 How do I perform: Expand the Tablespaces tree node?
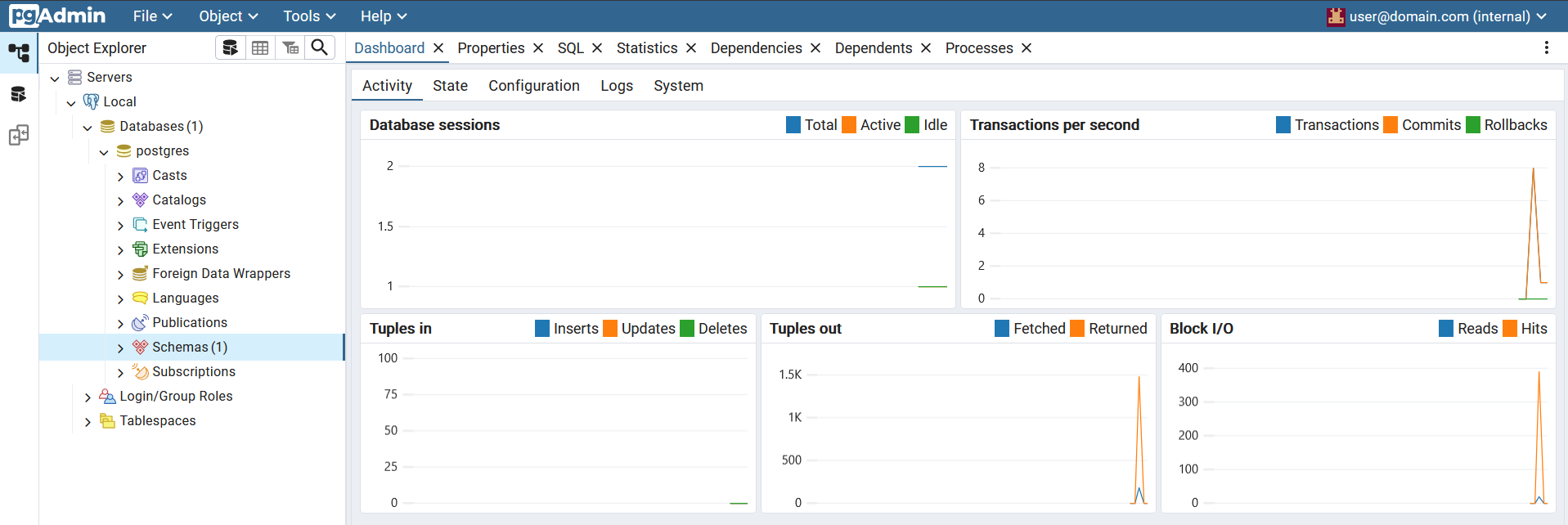tap(88, 421)
